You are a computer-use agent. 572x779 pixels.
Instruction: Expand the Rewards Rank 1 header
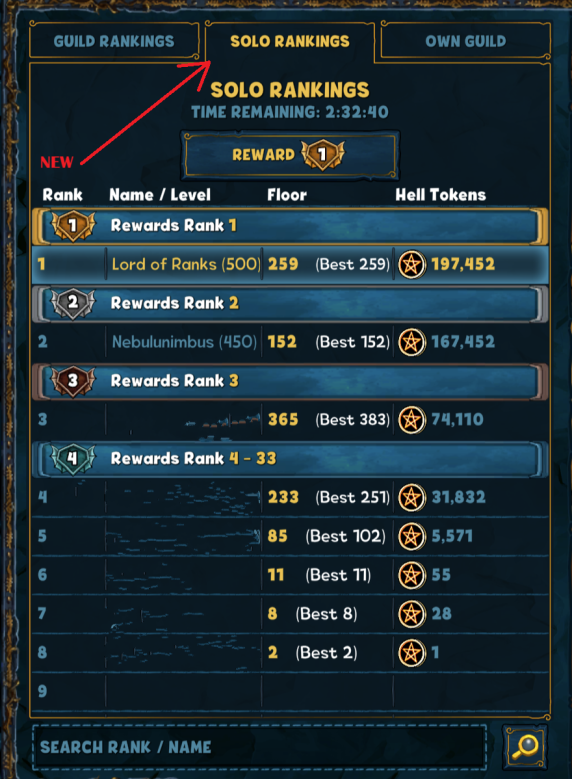click(290, 226)
